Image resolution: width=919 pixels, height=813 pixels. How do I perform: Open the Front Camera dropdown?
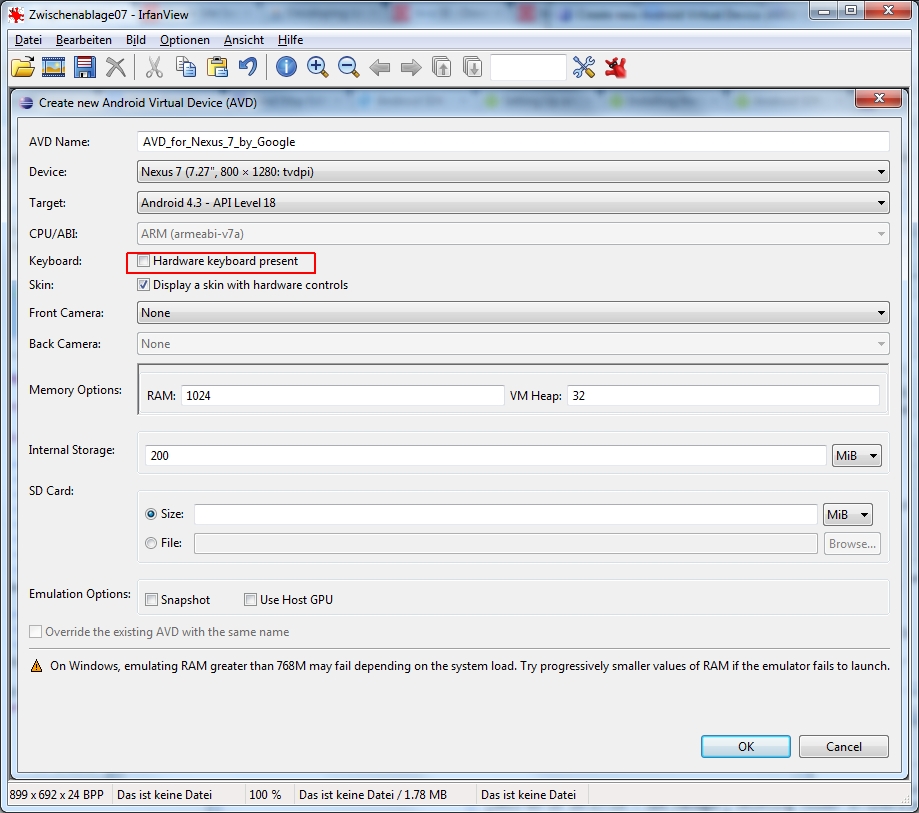click(513, 313)
